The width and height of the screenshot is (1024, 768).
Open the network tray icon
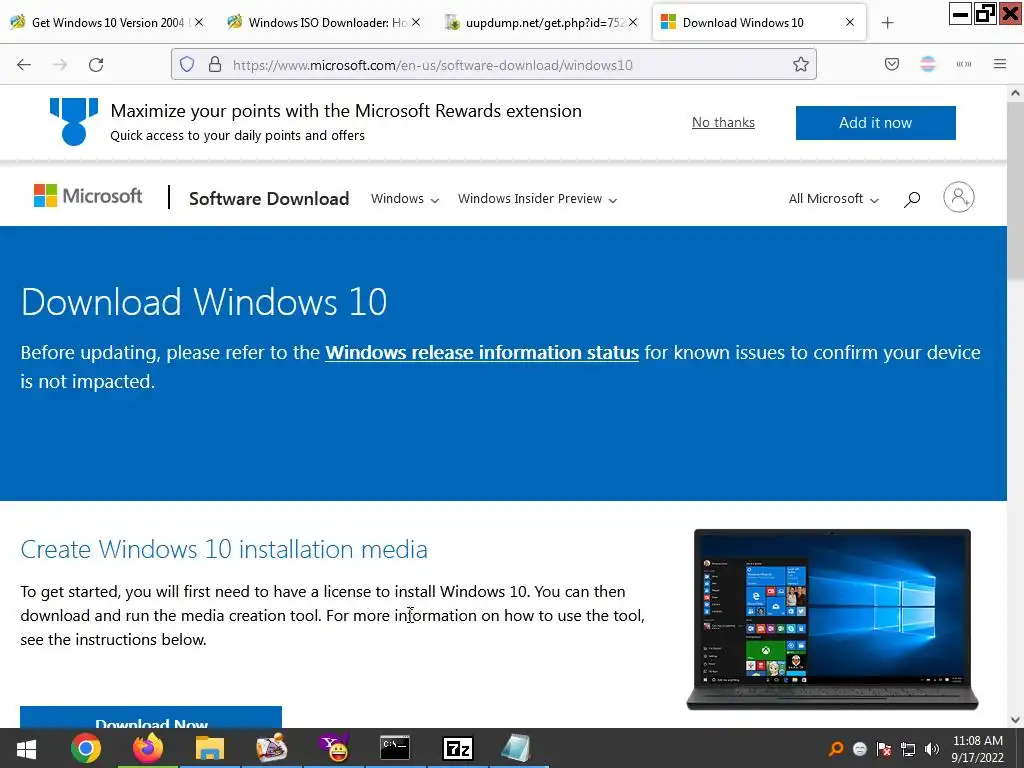pos(908,749)
